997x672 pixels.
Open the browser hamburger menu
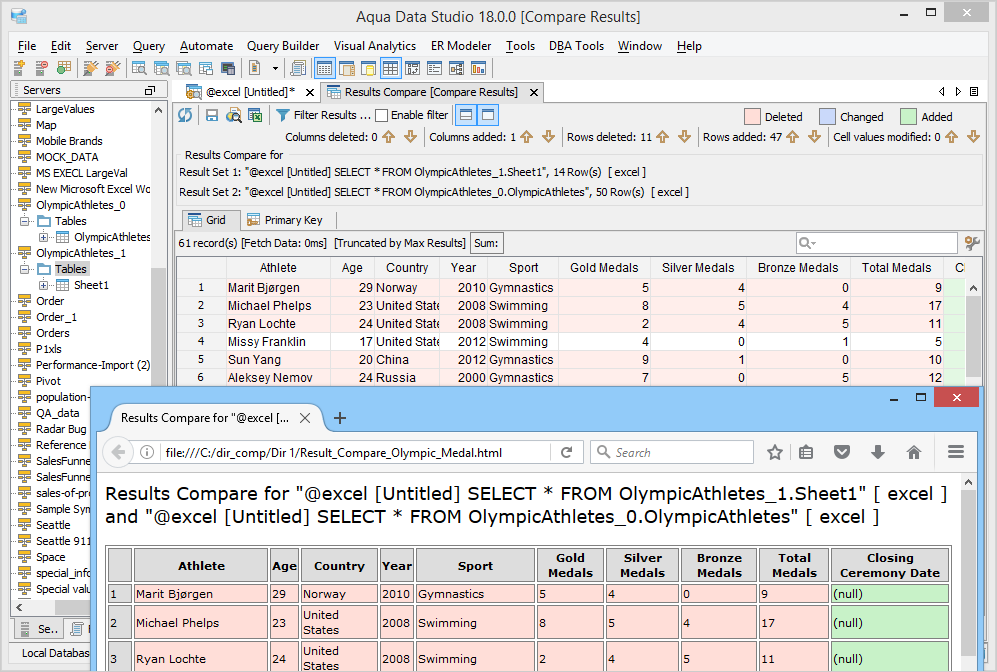[x=955, y=452]
